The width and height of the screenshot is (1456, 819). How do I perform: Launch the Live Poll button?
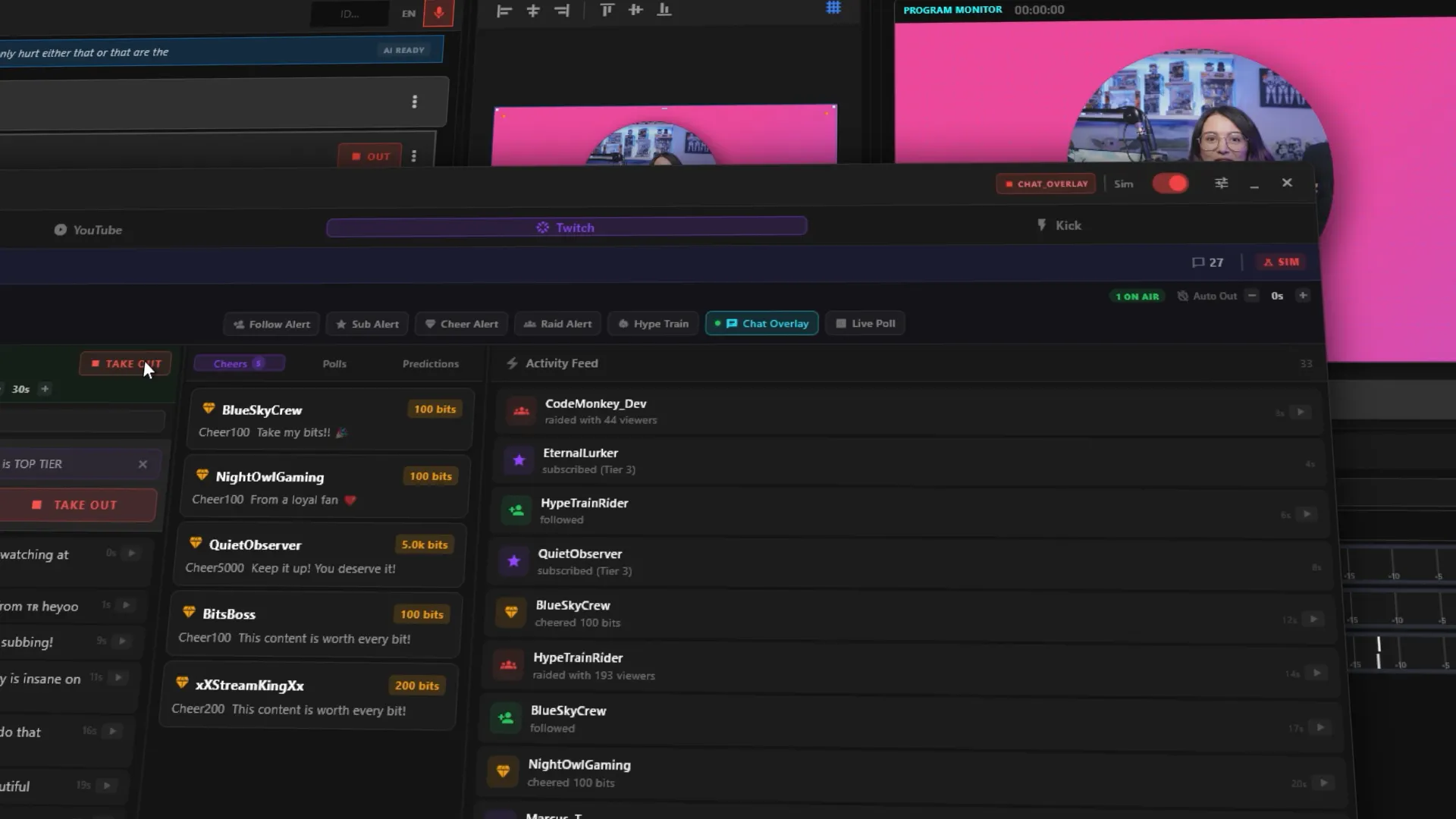click(x=865, y=323)
